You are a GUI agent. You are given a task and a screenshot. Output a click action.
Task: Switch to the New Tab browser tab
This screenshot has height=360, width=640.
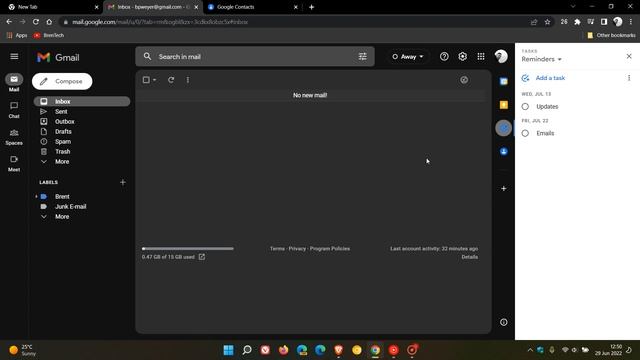(x=50, y=7)
